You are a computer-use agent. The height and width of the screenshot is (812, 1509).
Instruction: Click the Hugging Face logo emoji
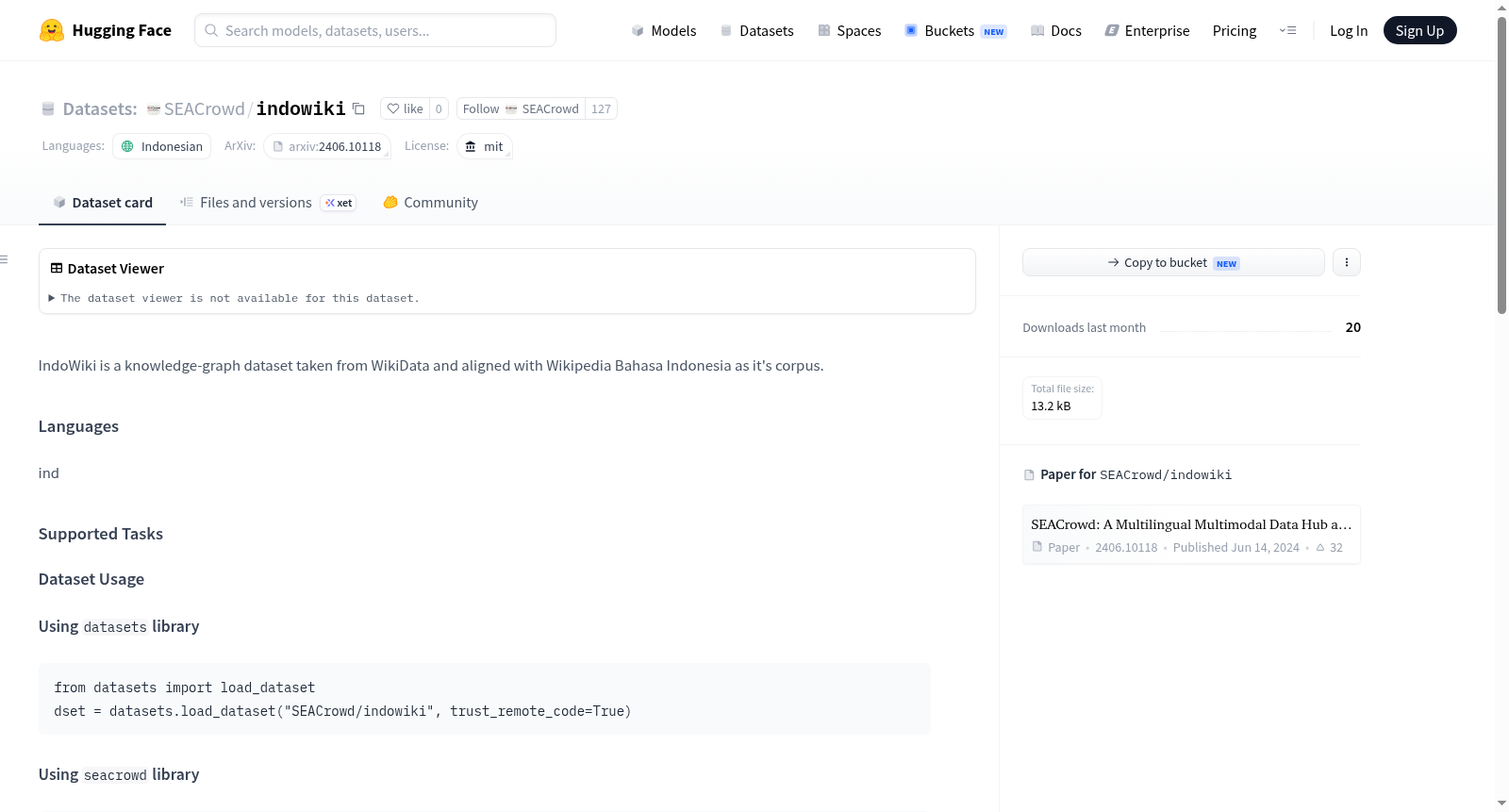[x=51, y=30]
